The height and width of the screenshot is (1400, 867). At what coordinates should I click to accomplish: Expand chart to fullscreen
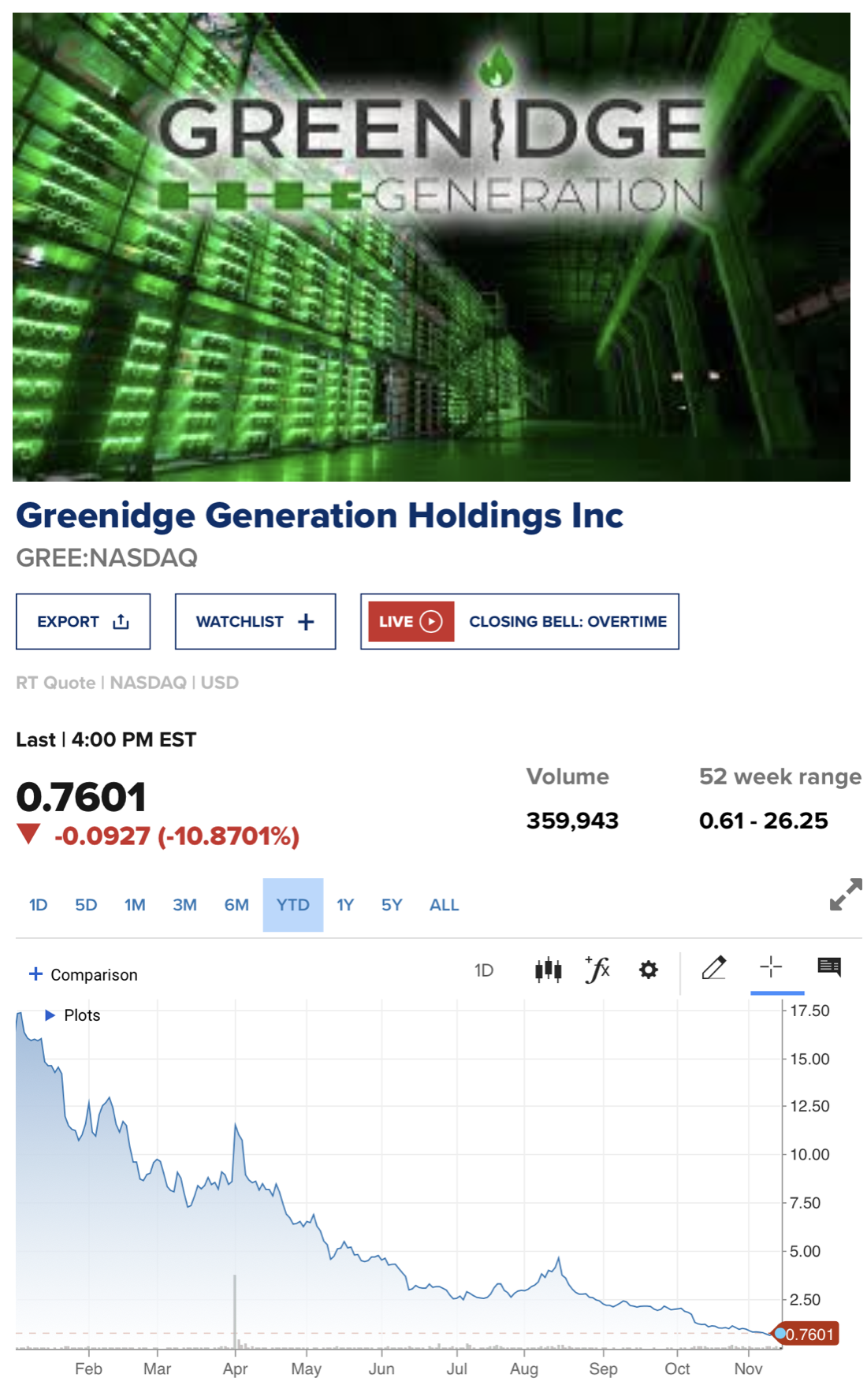click(x=846, y=895)
